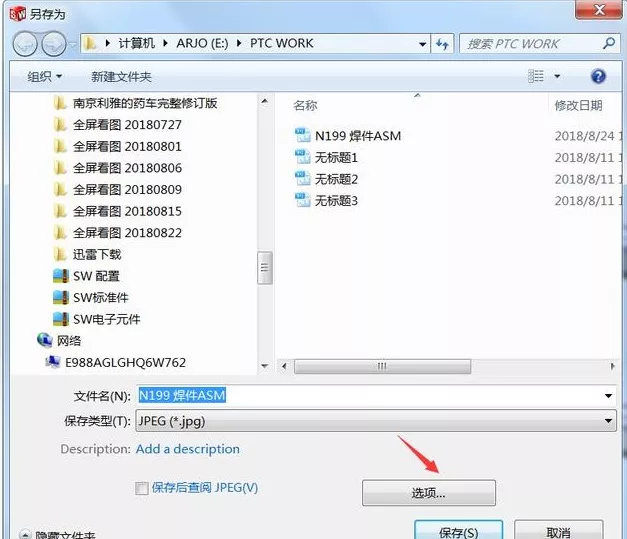Toggle 保存后查阅 JPEG(V) checkbox
The width and height of the screenshot is (627, 539).
pyautogui.click(x=142, y=488)
